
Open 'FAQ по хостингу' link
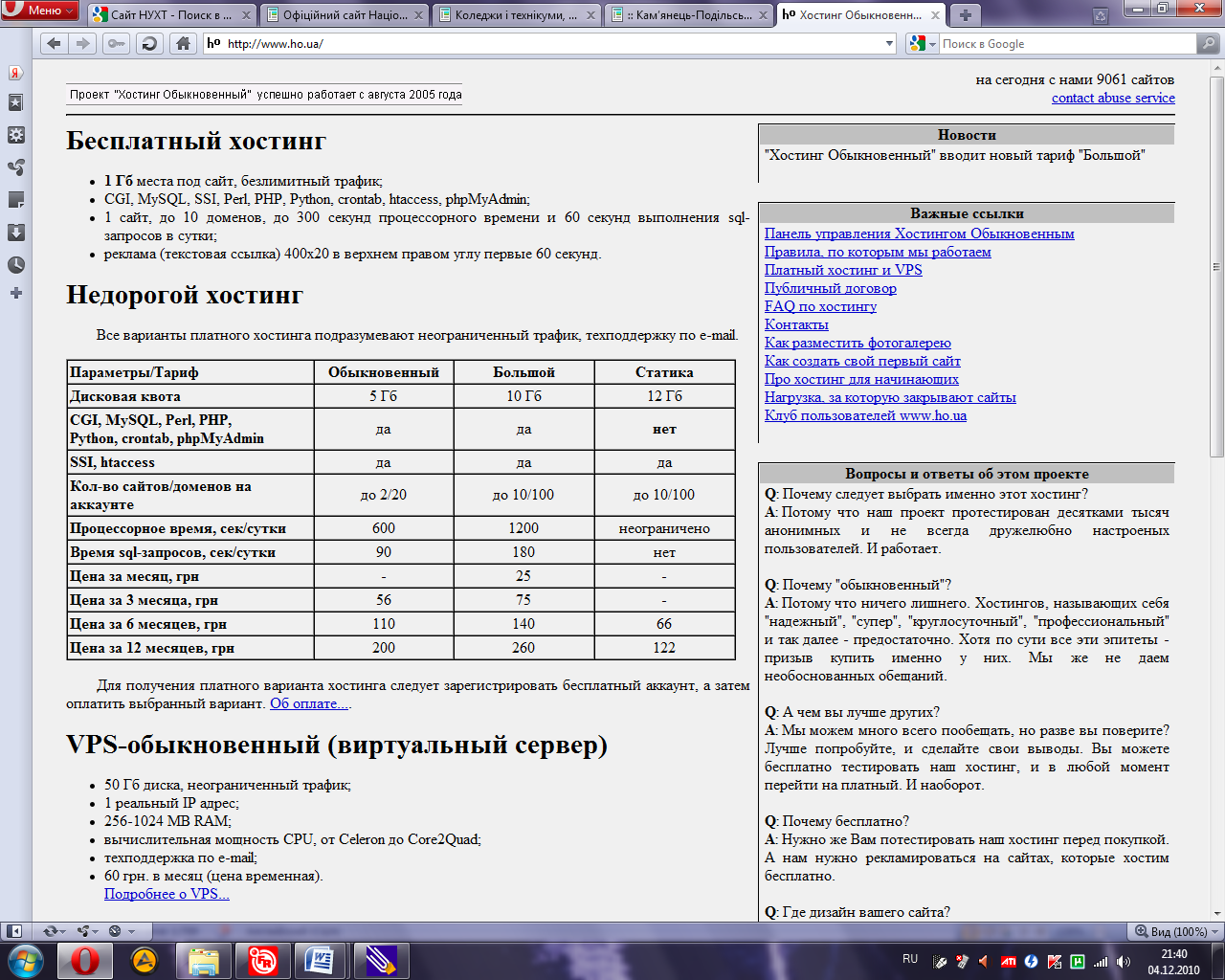[x=820, y=306]
